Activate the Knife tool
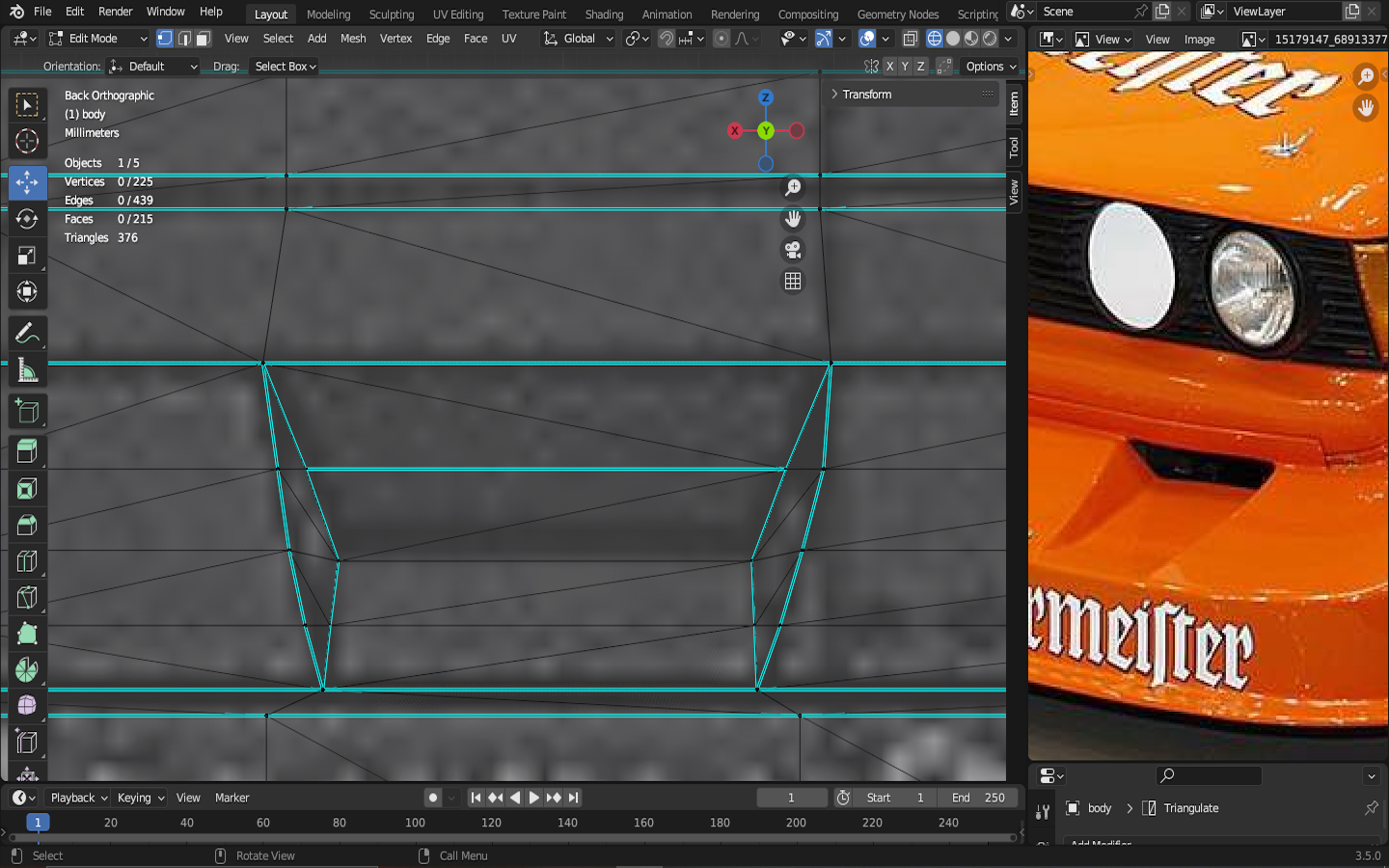Viewport: 1389px width, 868px height. pyautogui.click(x=27, y=598)
